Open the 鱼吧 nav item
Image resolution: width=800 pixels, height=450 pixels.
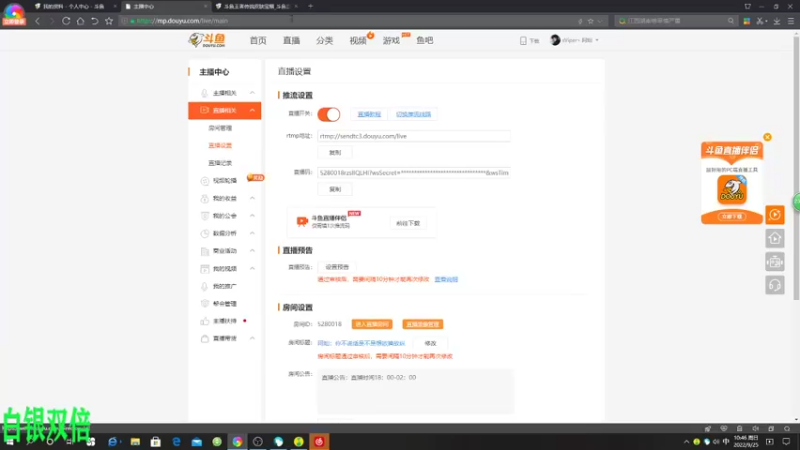point(424,40)
